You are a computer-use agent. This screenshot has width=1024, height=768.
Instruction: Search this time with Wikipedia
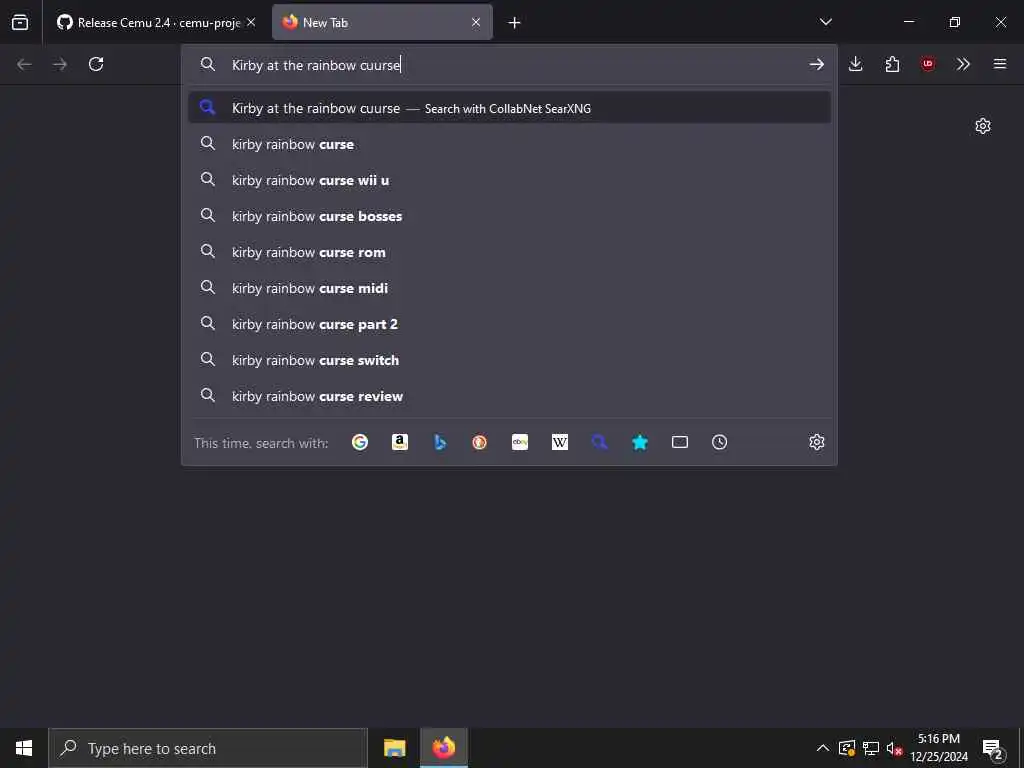pyautogui.click(x=560, y=442)
